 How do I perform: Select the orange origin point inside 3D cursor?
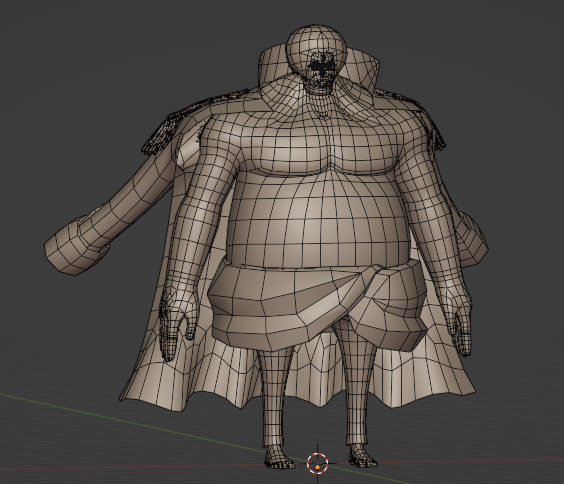click(318, 467)
